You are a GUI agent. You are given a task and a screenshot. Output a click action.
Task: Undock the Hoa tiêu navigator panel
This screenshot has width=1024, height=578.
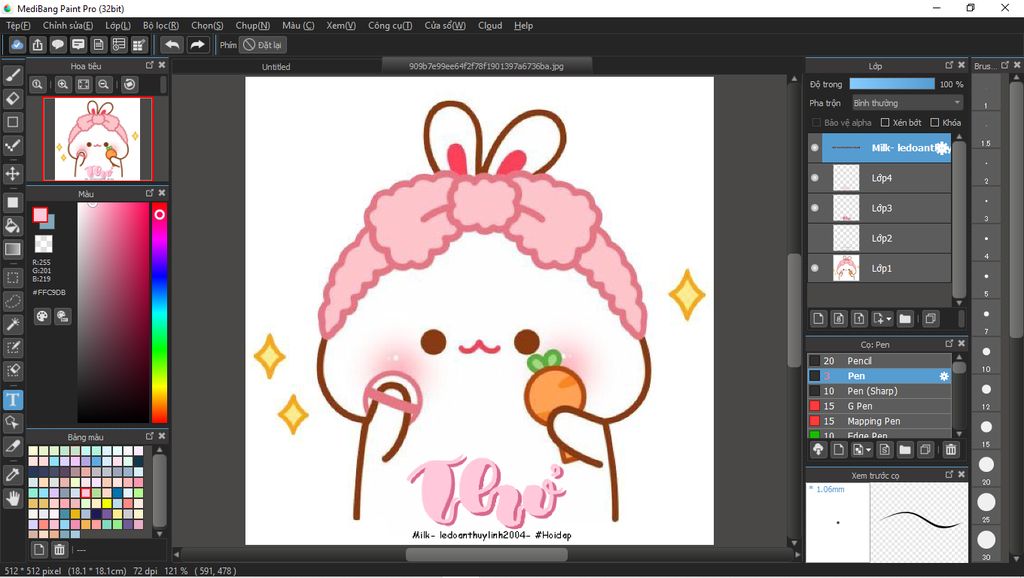coord(150,65)
